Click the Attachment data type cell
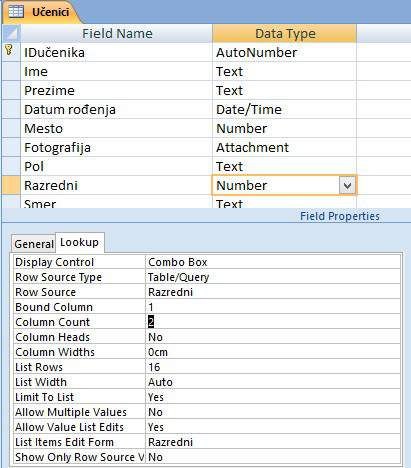411x468 pixels. (284, 147)
